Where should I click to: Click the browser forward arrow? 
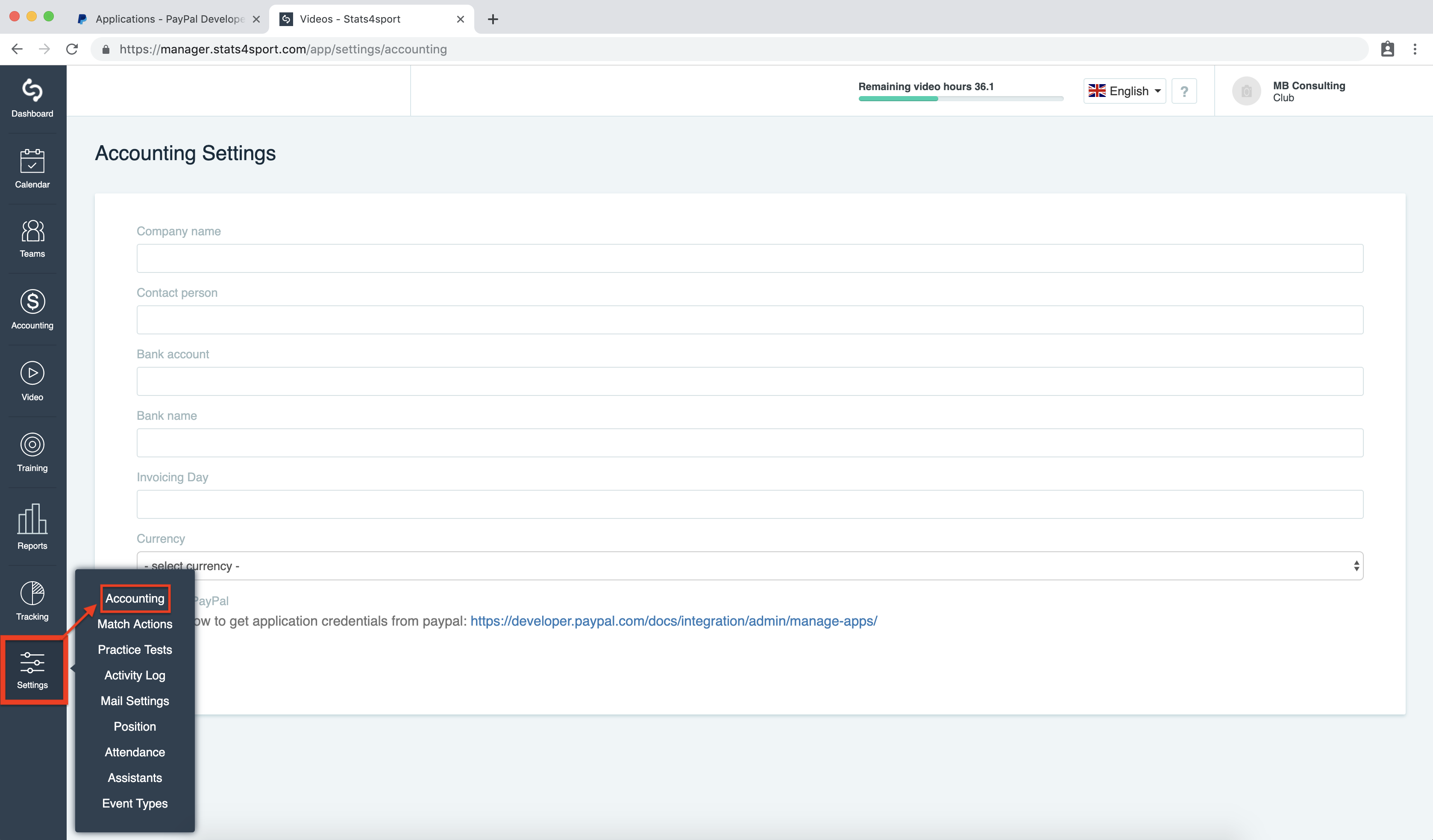(x=44, y=49)
